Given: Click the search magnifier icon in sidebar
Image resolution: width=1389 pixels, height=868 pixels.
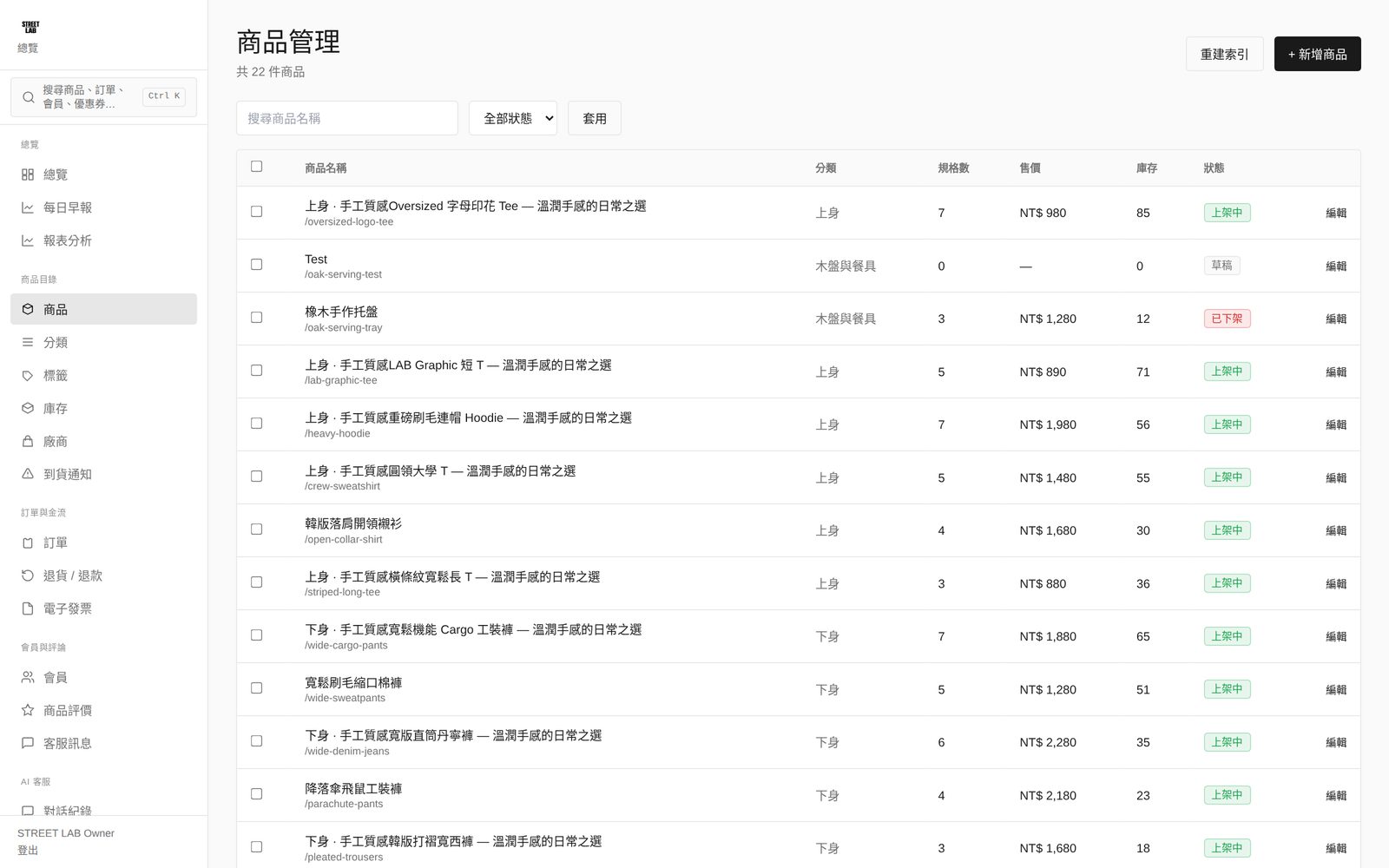Looking at the screenshot, I should [x=29, y=97].
